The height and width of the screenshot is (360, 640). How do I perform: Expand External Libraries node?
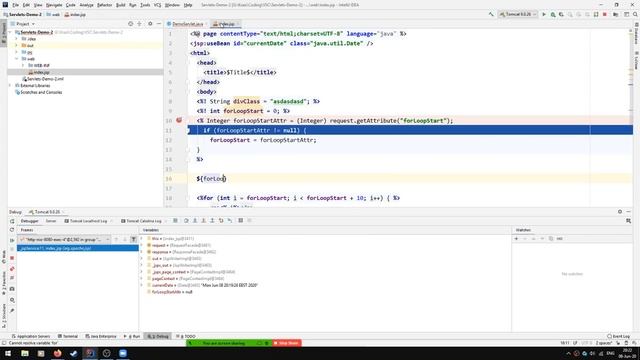[x=11, y=86]
